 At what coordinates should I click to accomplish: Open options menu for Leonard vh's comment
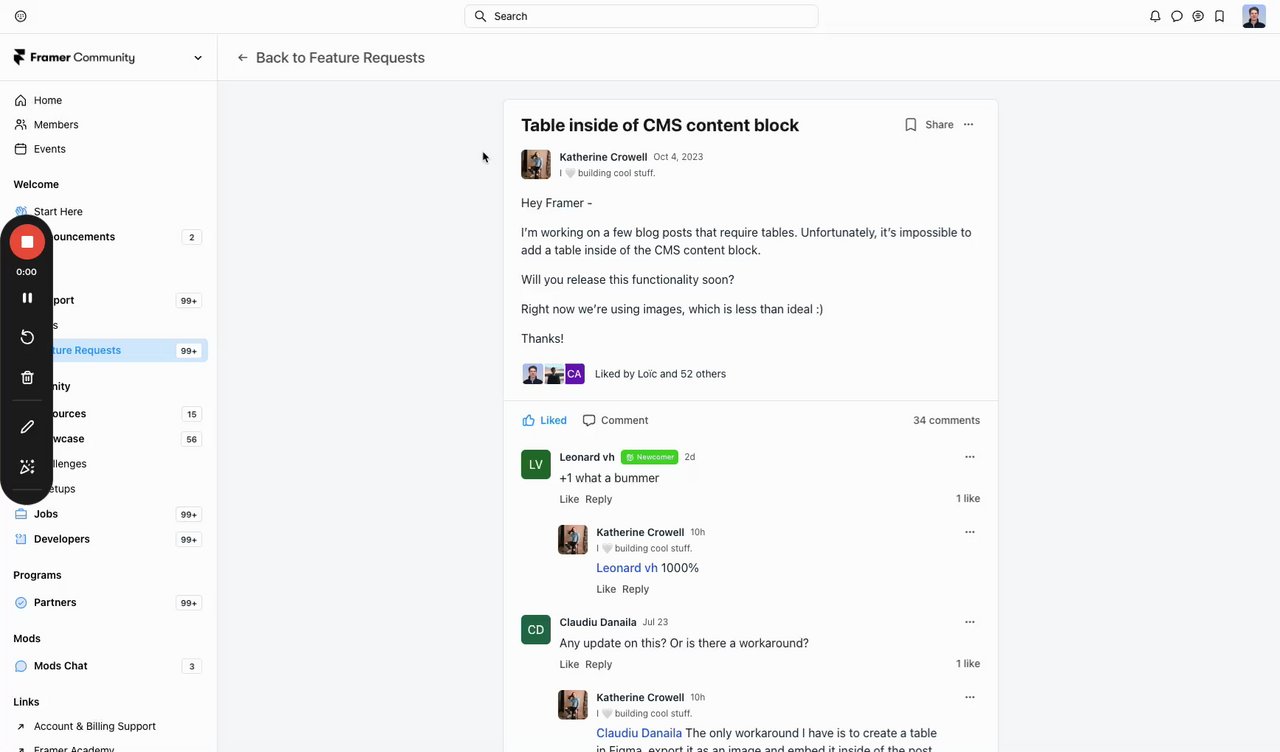969,457
